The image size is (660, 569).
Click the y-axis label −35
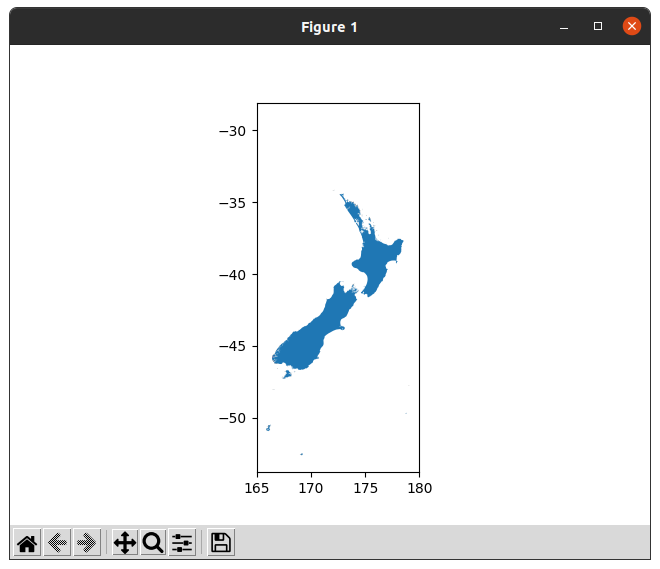point(232,203)
